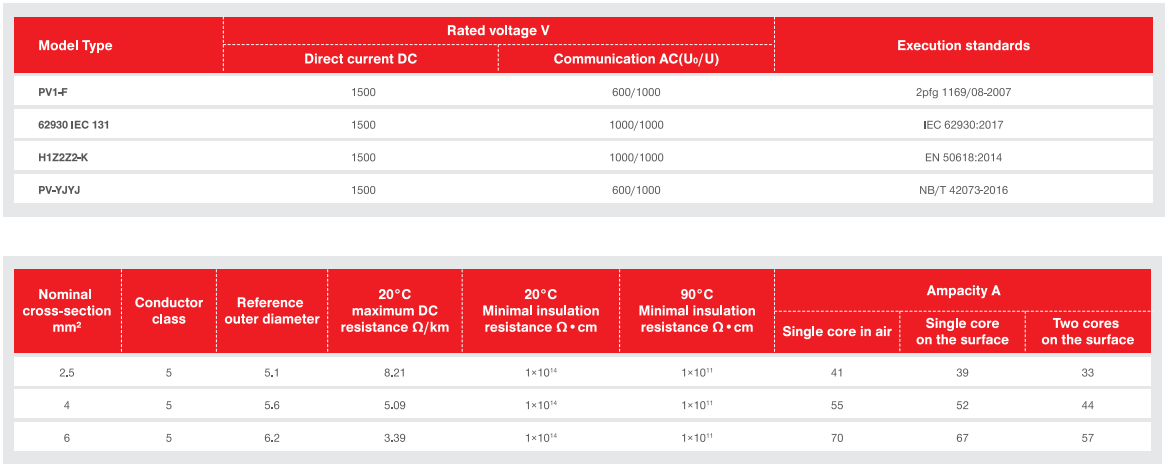Click the Model Type column header

[x=75, y=46]
